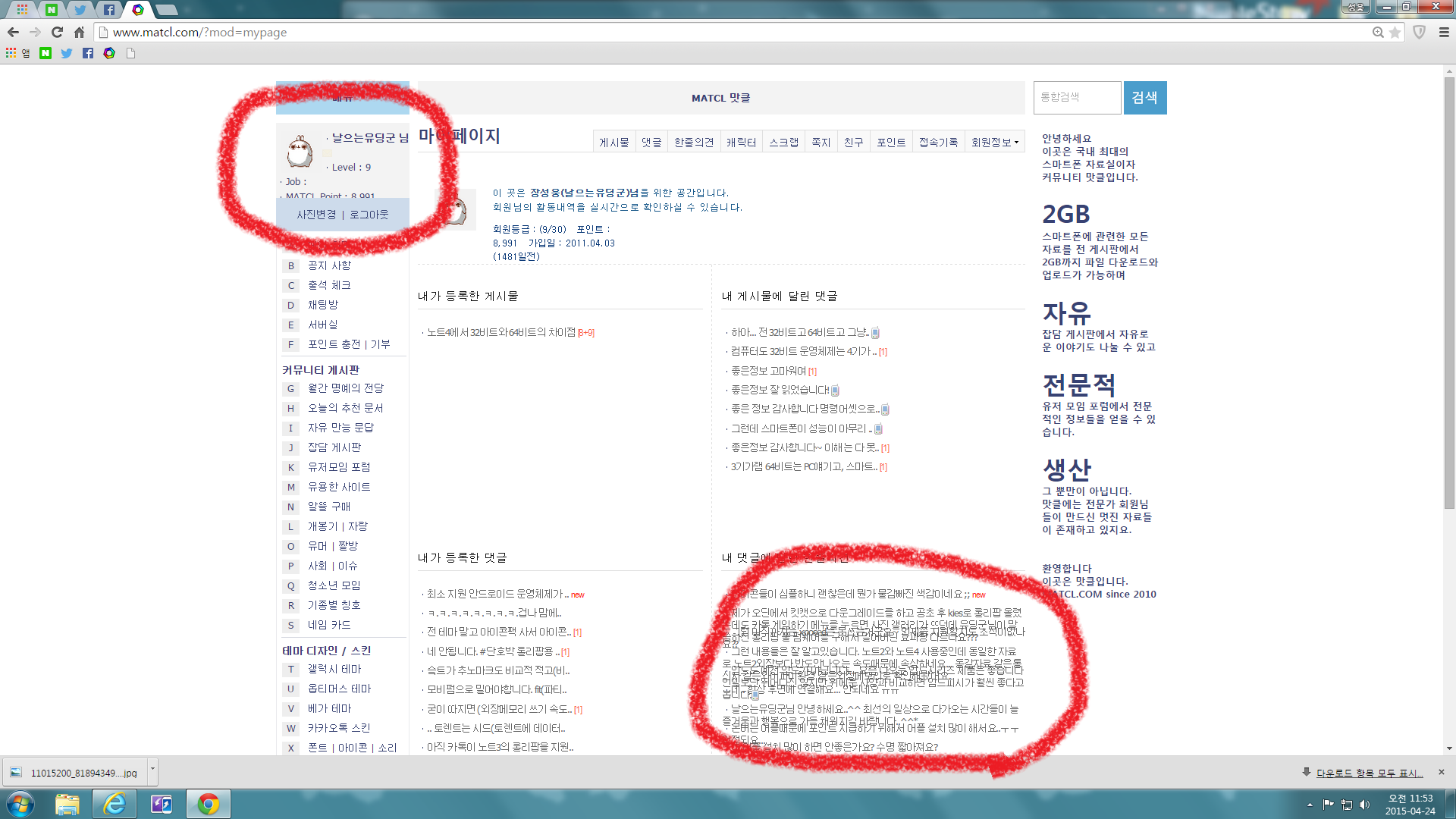Image resolution: width=1456 pixels, height=819 pixels.
Task: Click the 로그아웃 logout link
Action: pyautogui.click(x=369, y=215)
